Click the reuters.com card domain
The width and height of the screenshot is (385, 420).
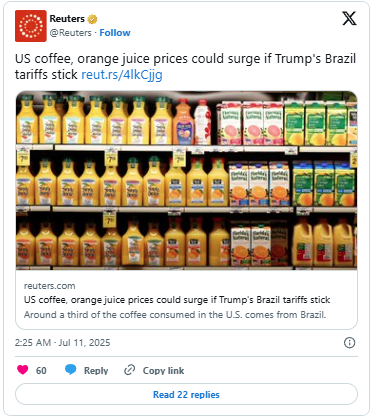pos(50,286)
